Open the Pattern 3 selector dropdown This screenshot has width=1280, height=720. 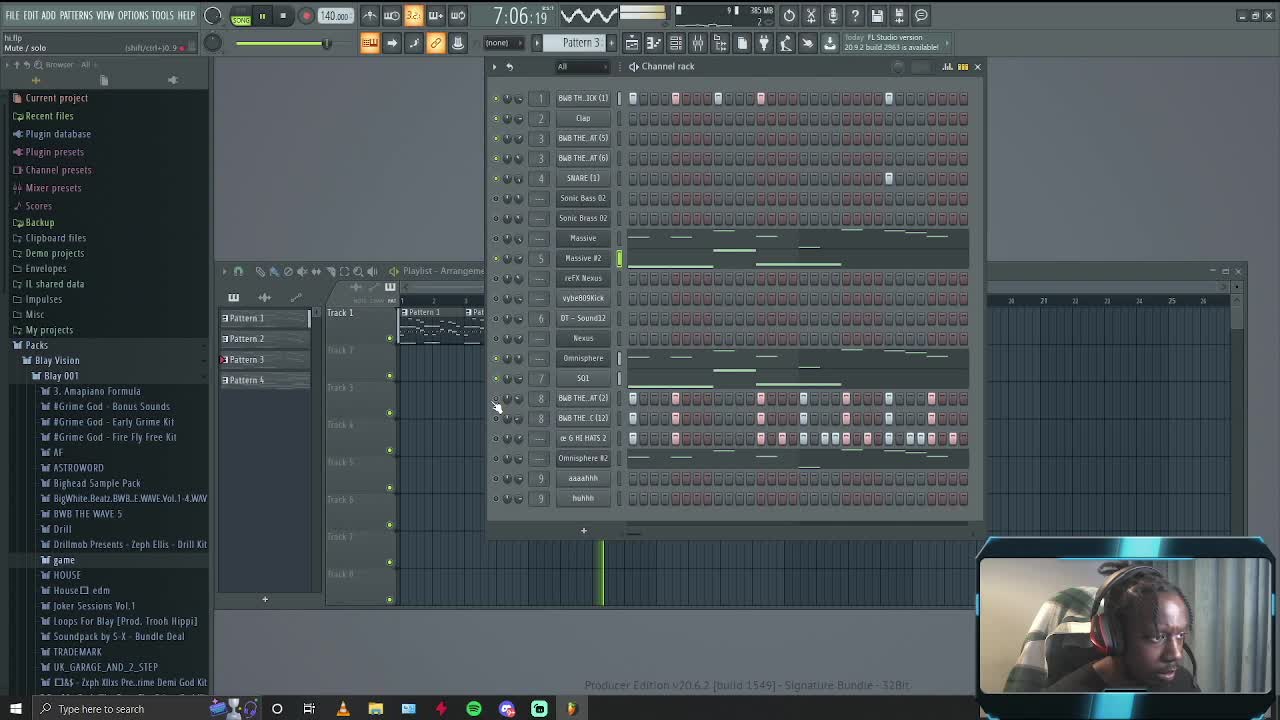click(580, 43)
